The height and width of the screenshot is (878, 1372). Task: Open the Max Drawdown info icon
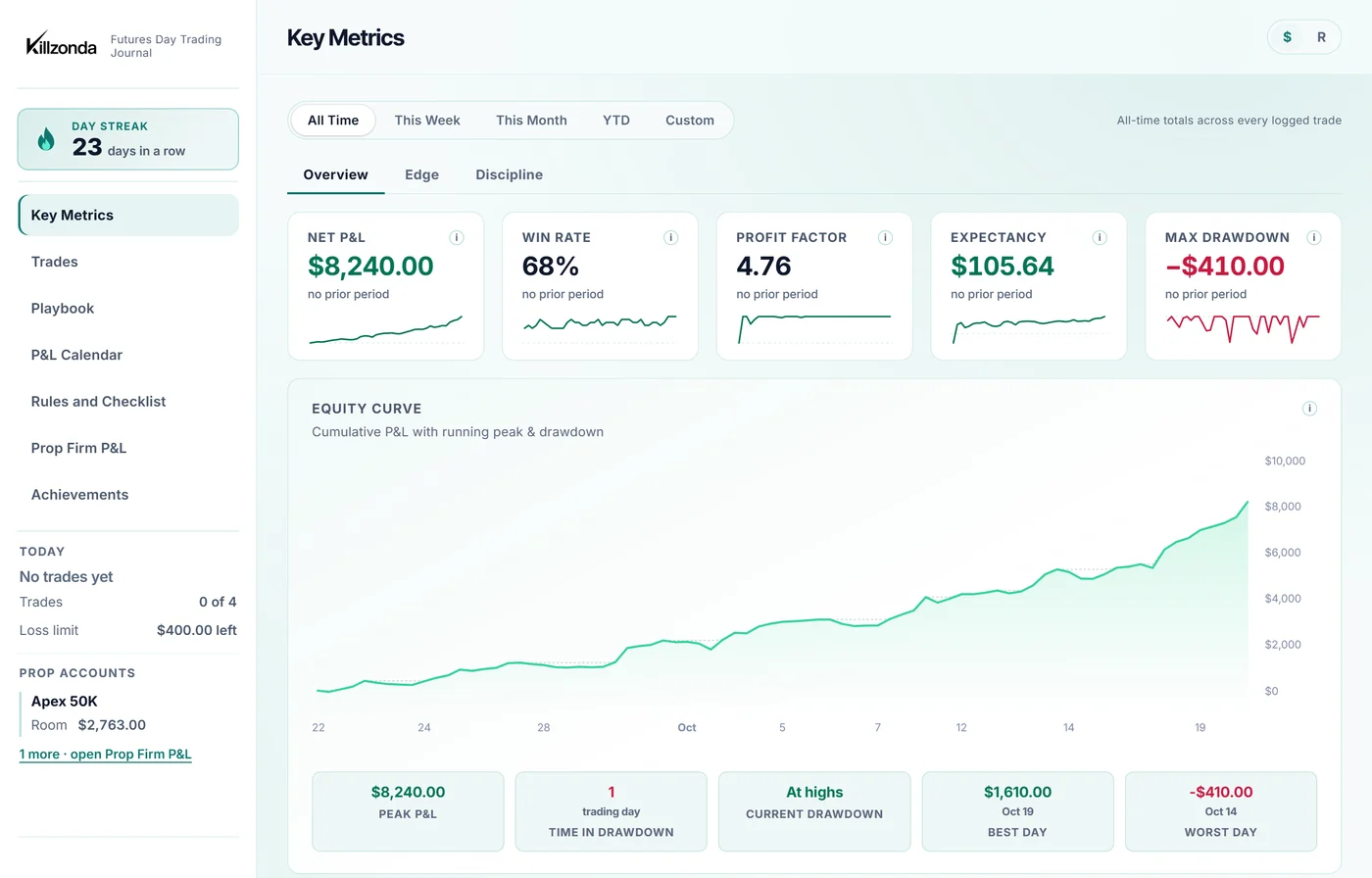point(1314,237)
